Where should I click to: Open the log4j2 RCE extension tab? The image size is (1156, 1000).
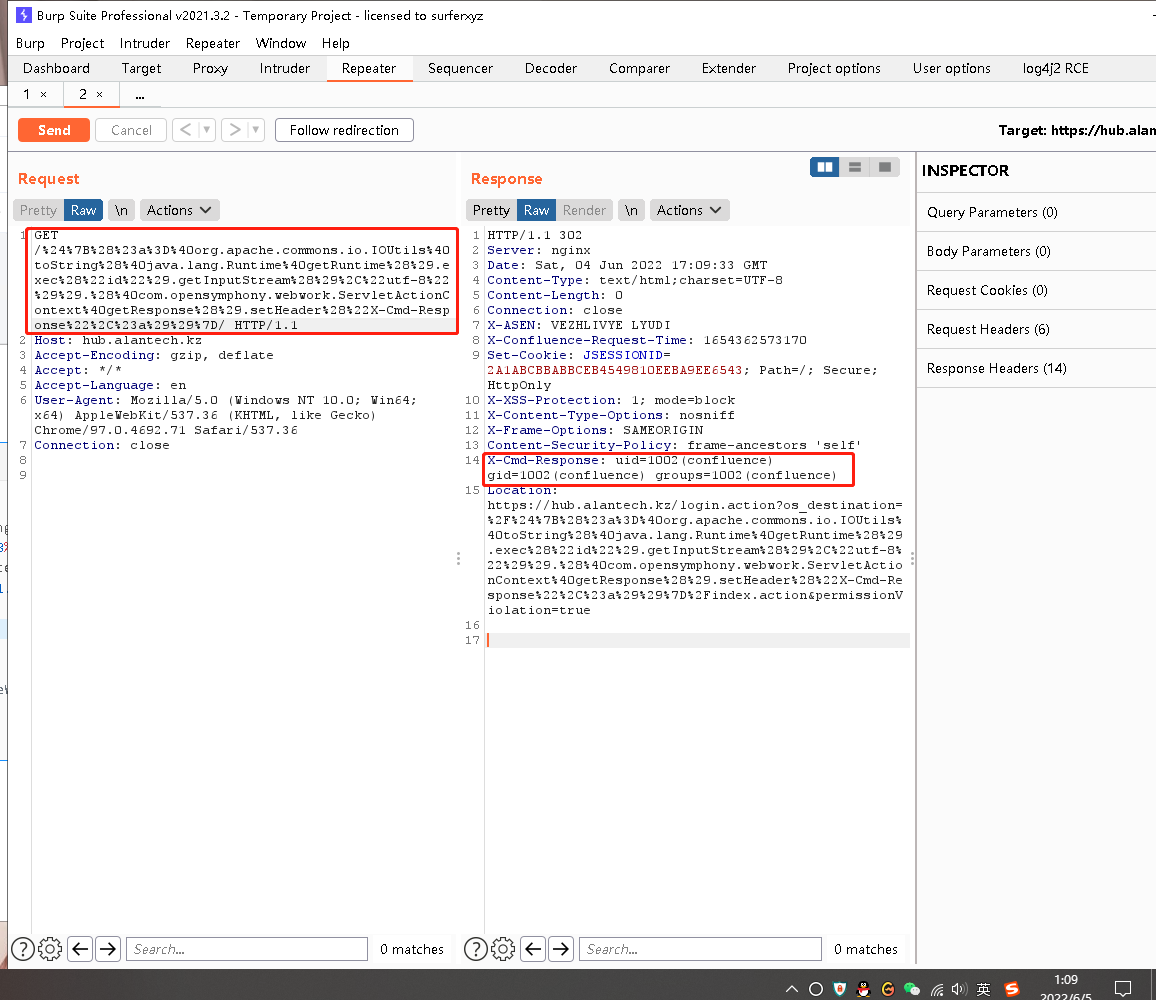(1055, 69)
